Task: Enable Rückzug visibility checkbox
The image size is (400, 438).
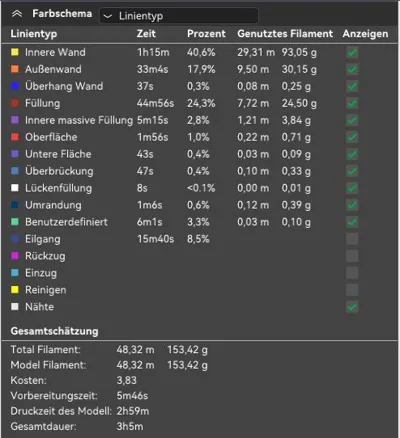Action: coord(352,256)
